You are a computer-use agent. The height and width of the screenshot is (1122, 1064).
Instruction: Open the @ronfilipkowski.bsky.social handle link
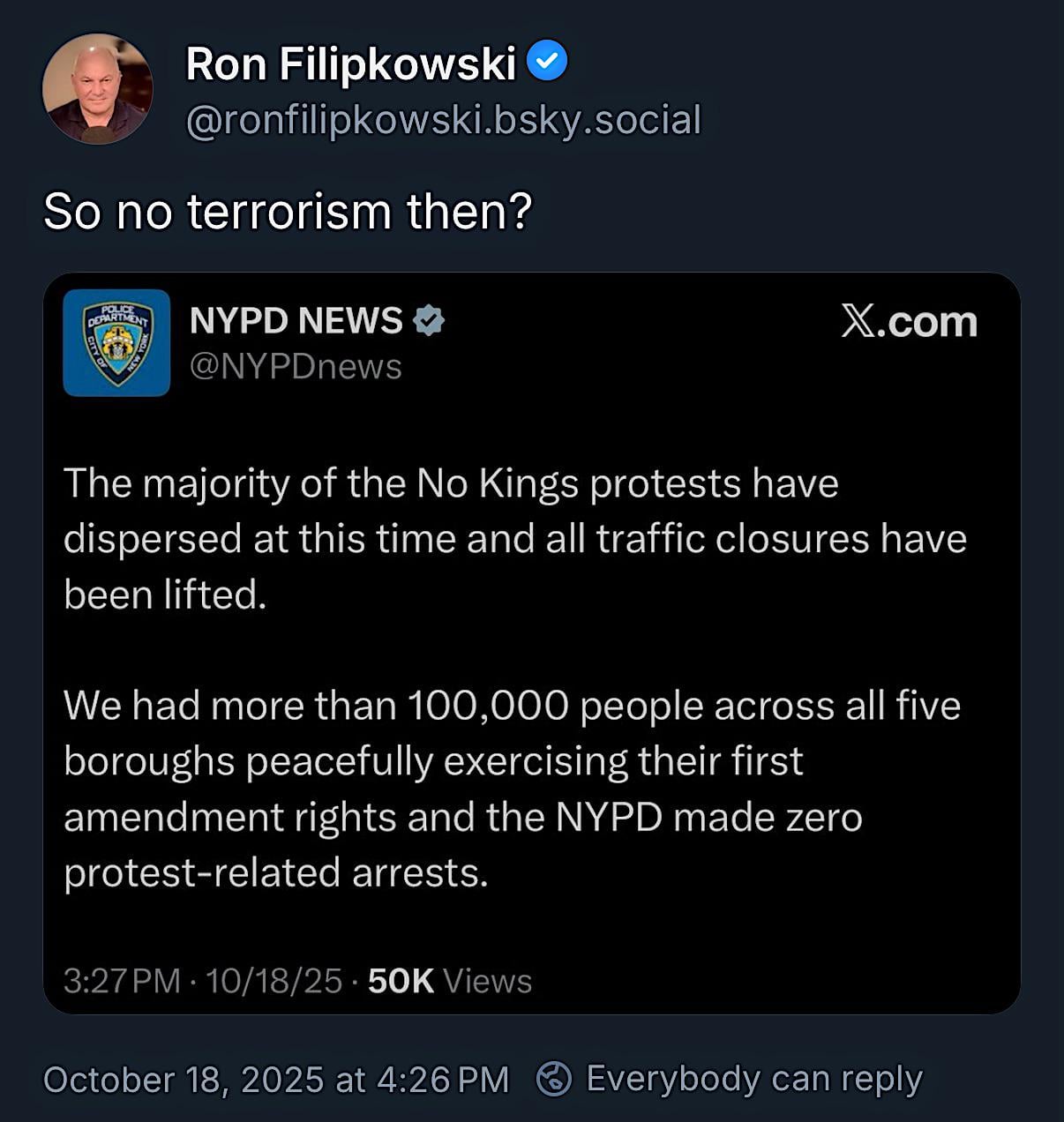click(x=443, y=120)
